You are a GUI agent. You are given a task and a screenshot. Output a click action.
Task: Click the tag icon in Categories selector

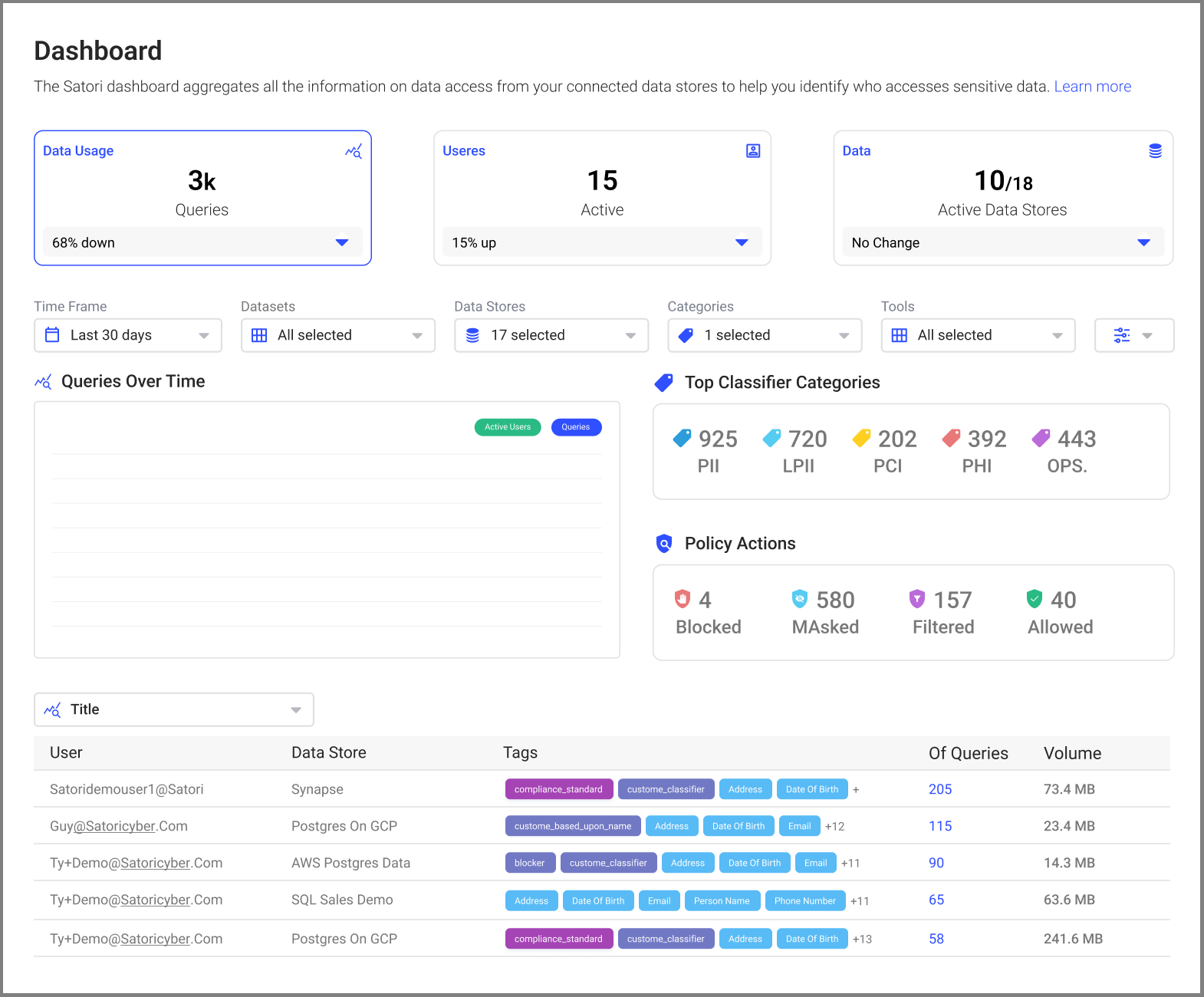pyautogui.click(x=686, y=335)
